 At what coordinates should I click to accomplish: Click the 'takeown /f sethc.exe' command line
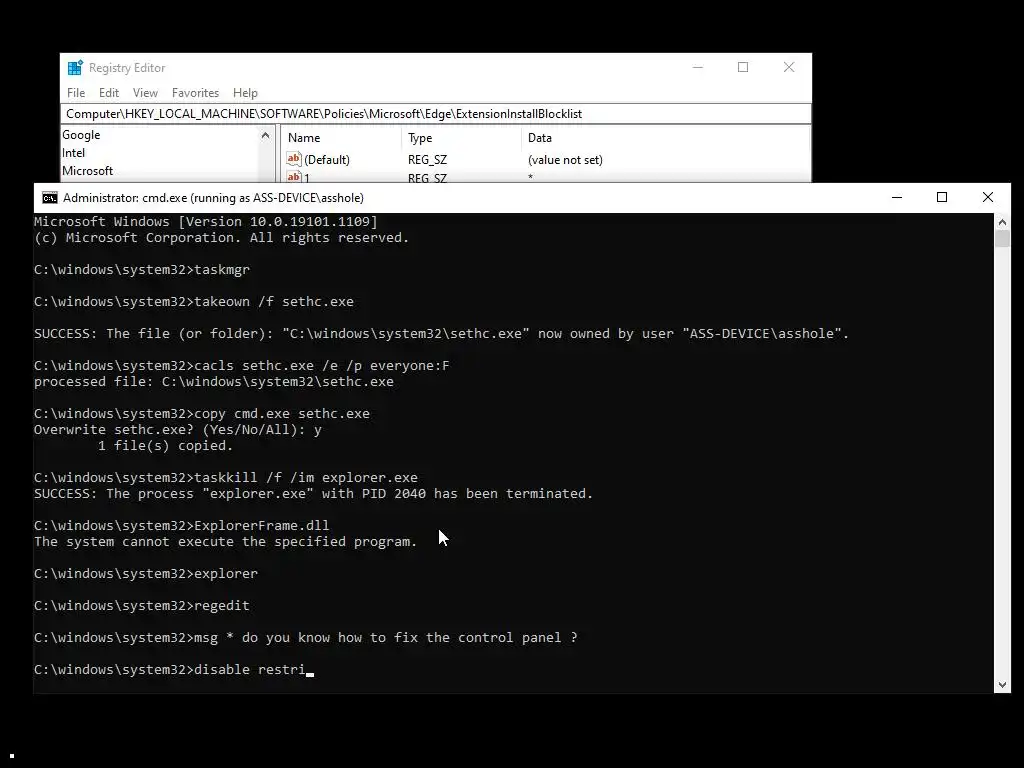pyautogui.click(x=194, y=302)
